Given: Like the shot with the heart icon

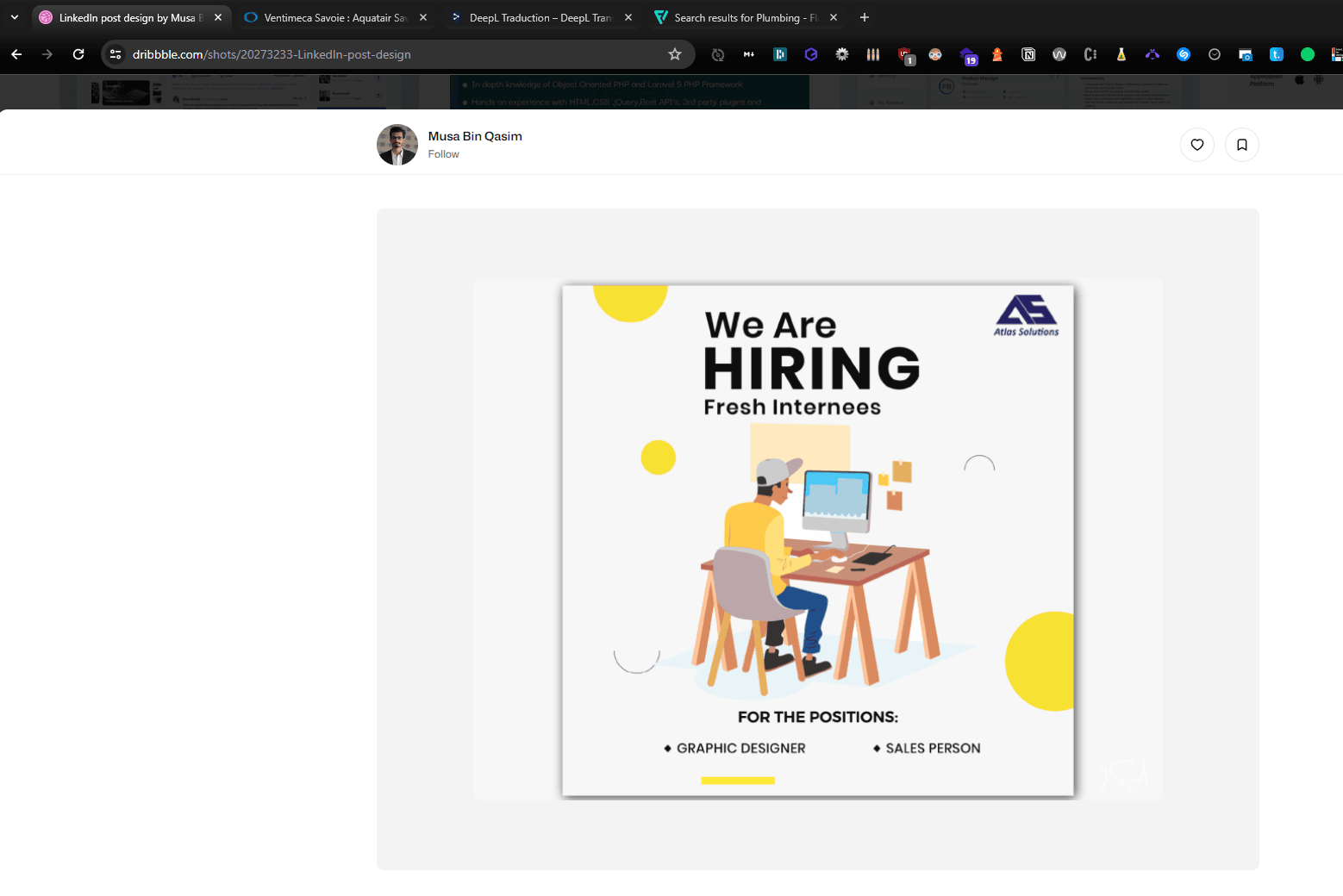Looking at the screenshot, I should pos(1197,145).
